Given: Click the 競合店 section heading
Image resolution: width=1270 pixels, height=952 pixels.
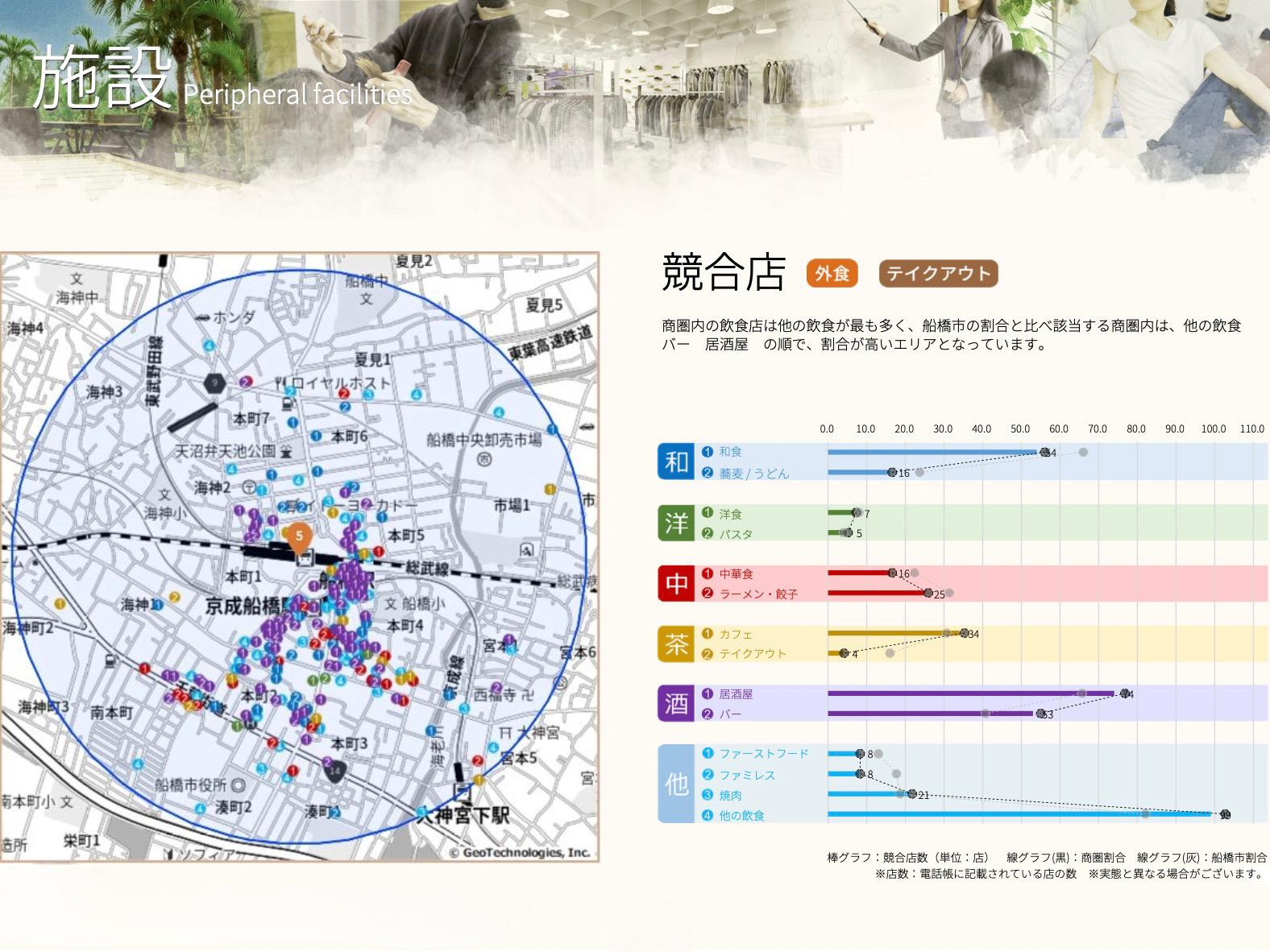Looking at the screenshot, I should (x=723, y=272).
